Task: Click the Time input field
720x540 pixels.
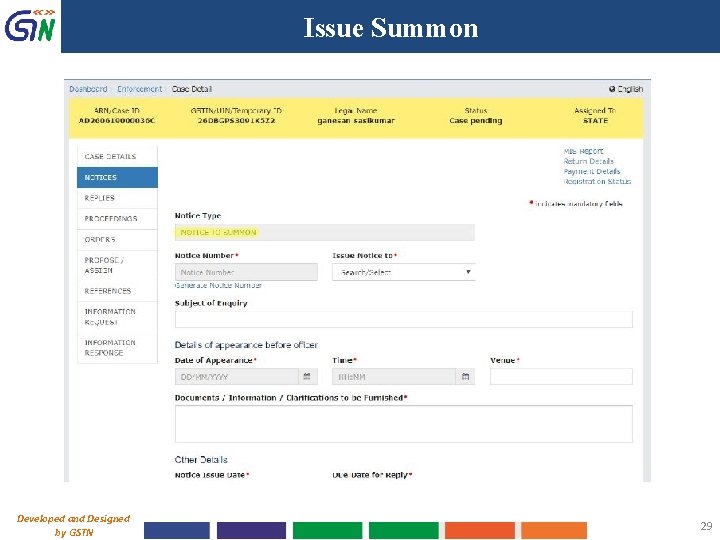Action: [x=394, y=377]
